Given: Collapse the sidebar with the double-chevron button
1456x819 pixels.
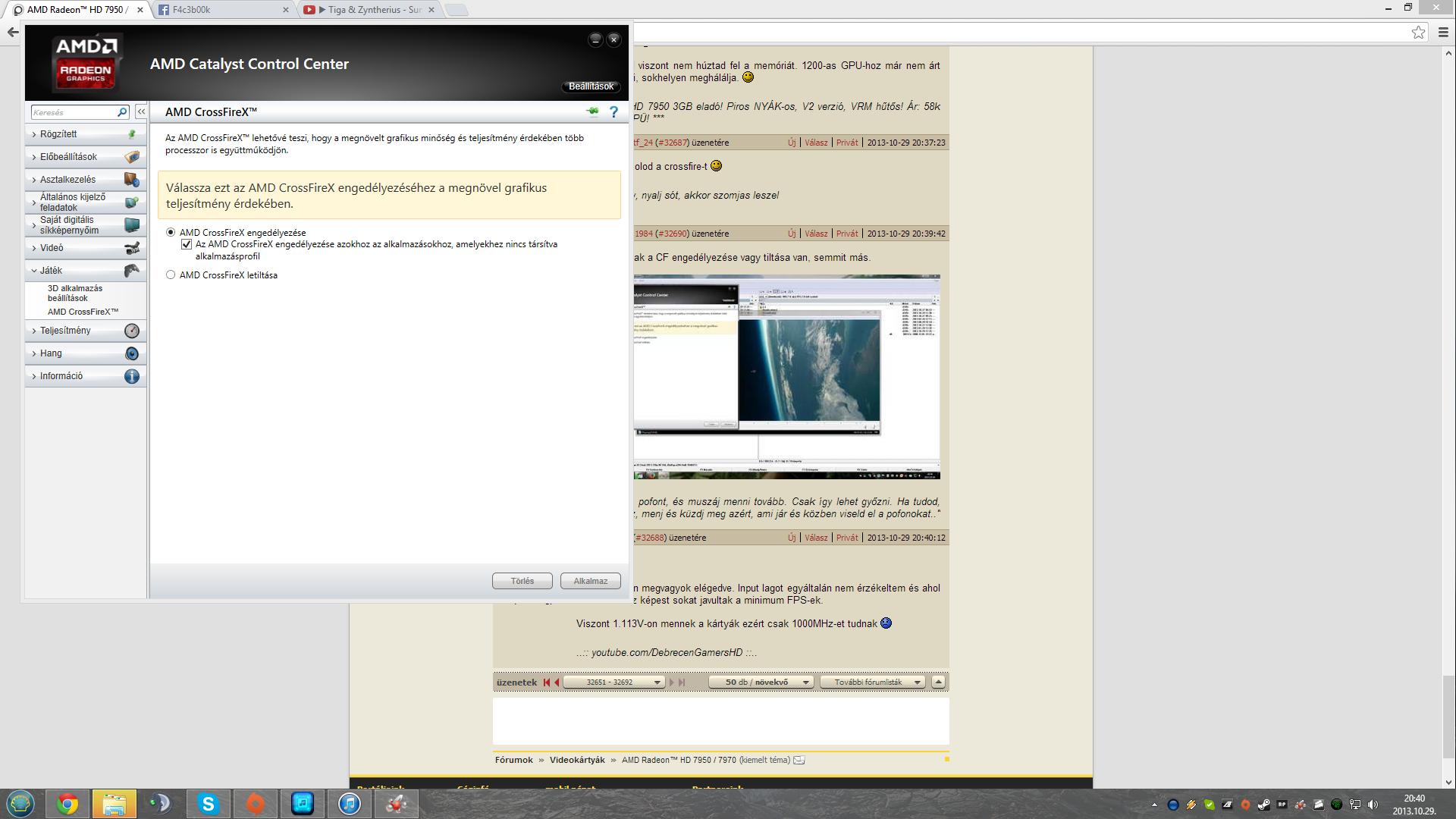Looking at the screenshot, I should tap(141, 111).
